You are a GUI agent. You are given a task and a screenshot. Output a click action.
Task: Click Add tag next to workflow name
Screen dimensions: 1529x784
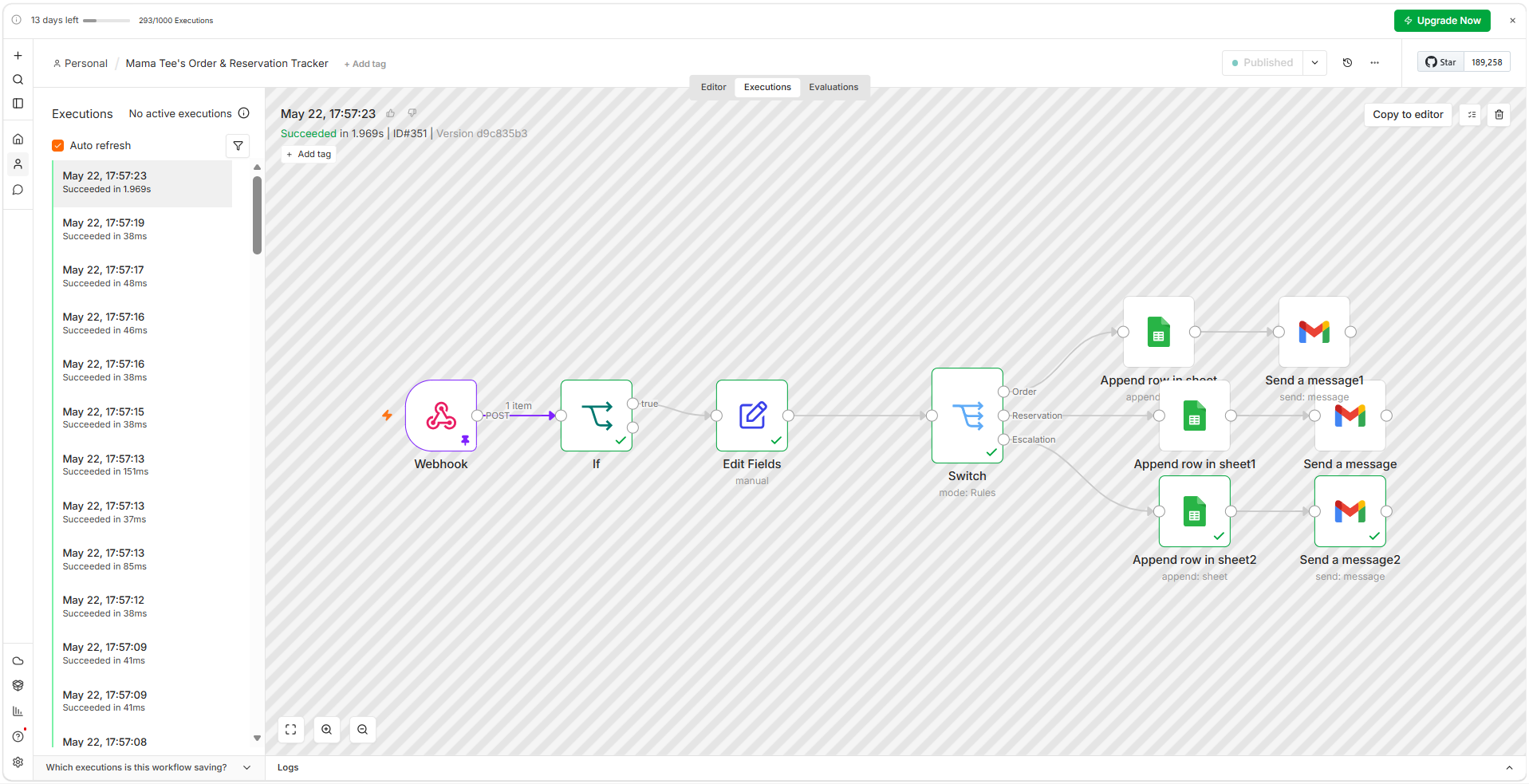365,65
